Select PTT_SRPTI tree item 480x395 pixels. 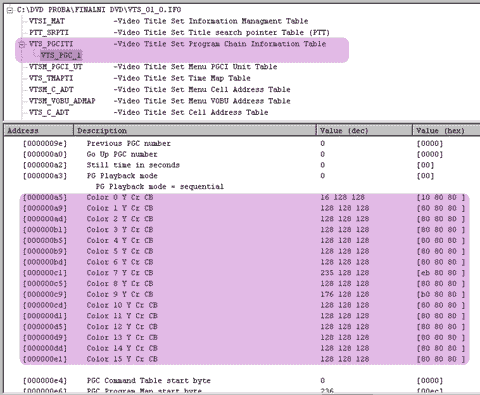coord(49,33)
